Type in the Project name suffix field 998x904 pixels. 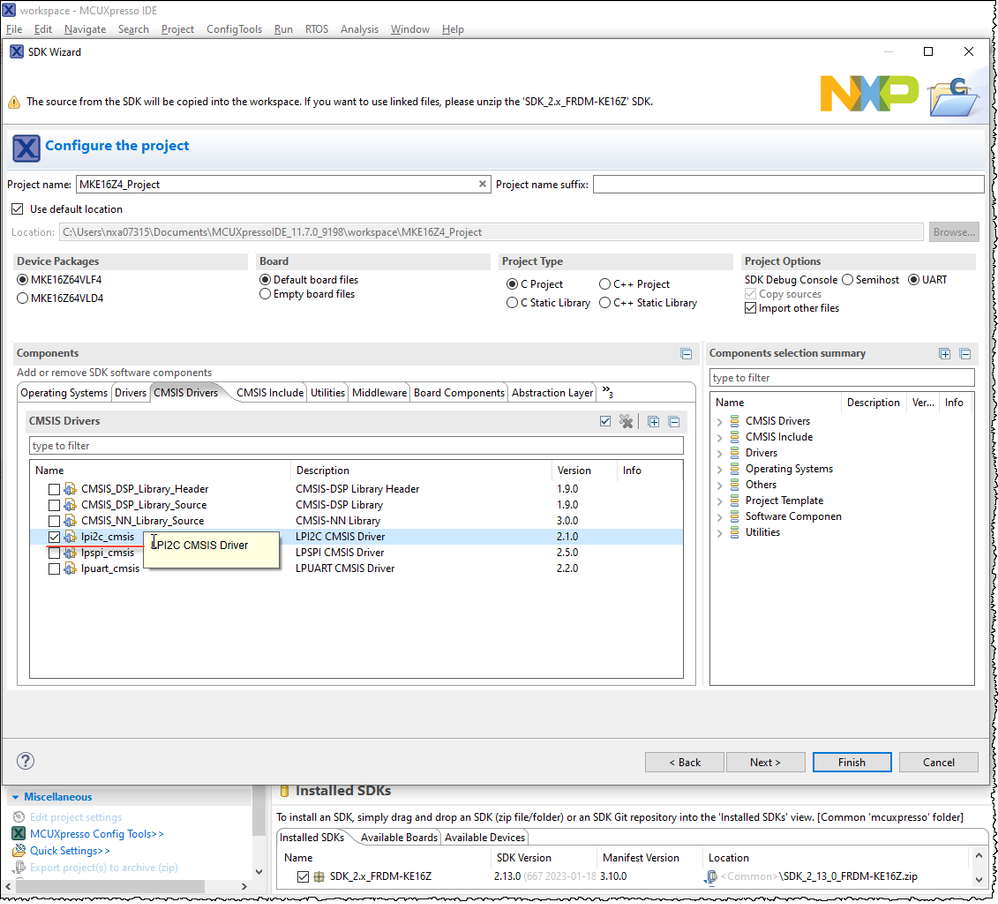(x=790, y=184)
